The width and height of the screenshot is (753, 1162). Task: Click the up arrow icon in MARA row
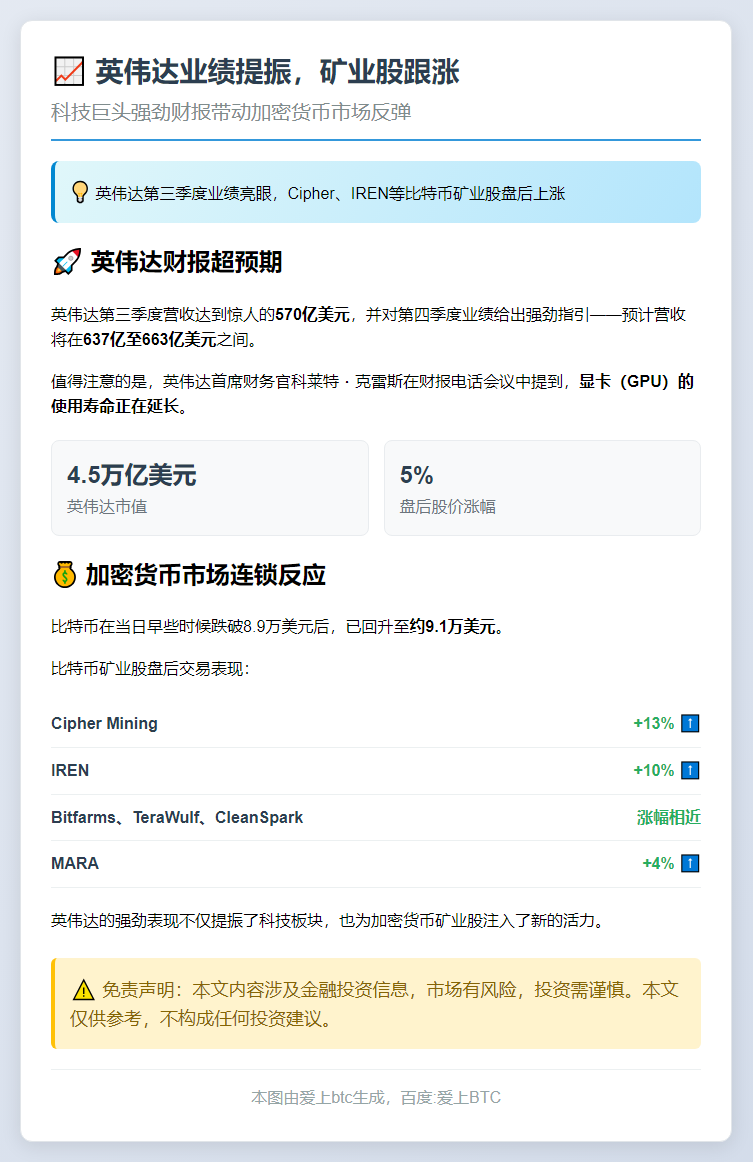690,863
